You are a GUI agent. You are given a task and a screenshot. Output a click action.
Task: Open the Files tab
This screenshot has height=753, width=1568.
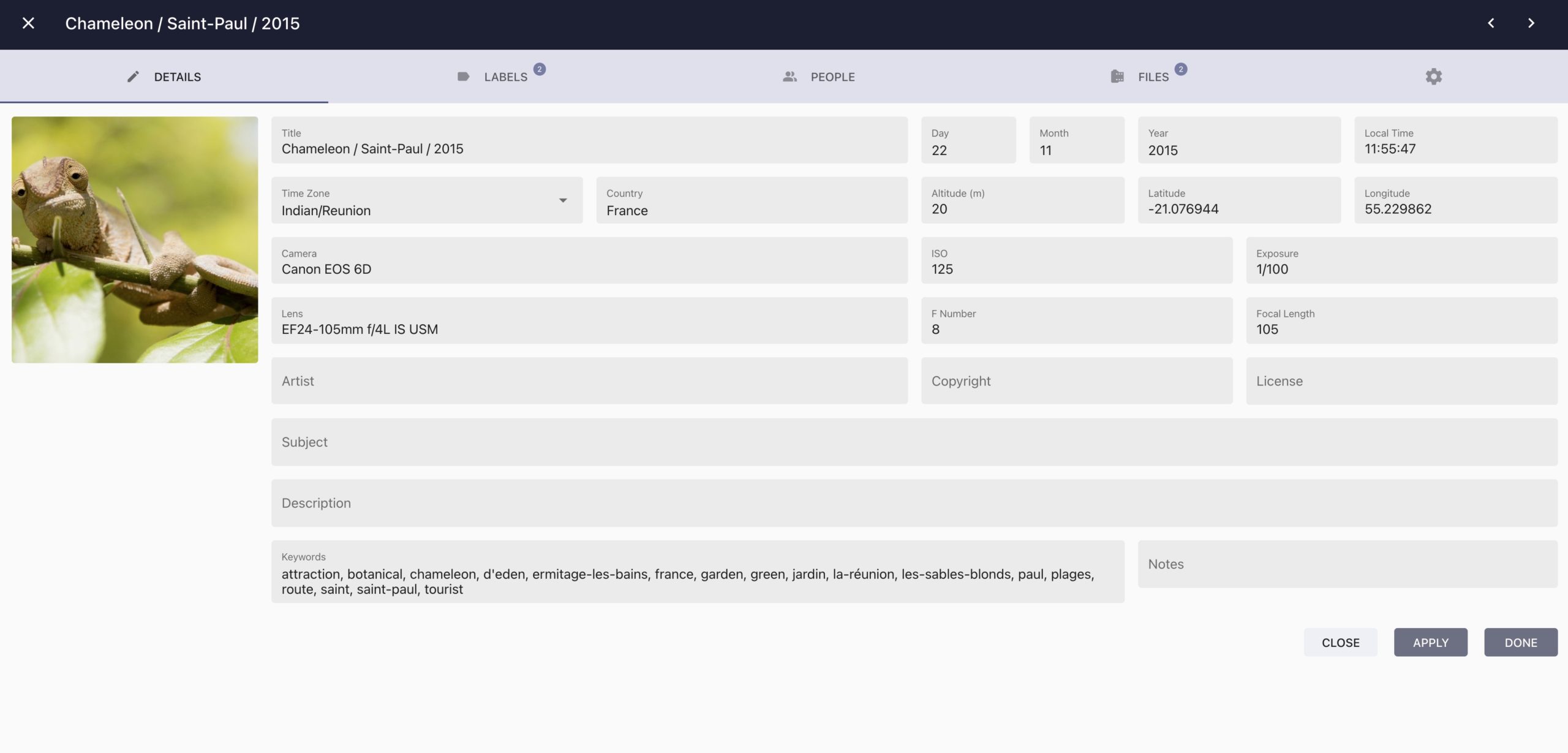[x=1153, y=77]
